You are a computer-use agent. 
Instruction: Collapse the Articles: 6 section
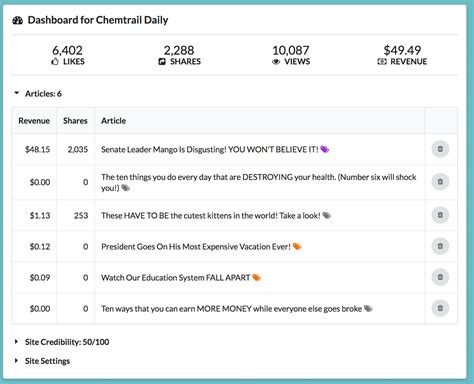(x=16, y=93)
